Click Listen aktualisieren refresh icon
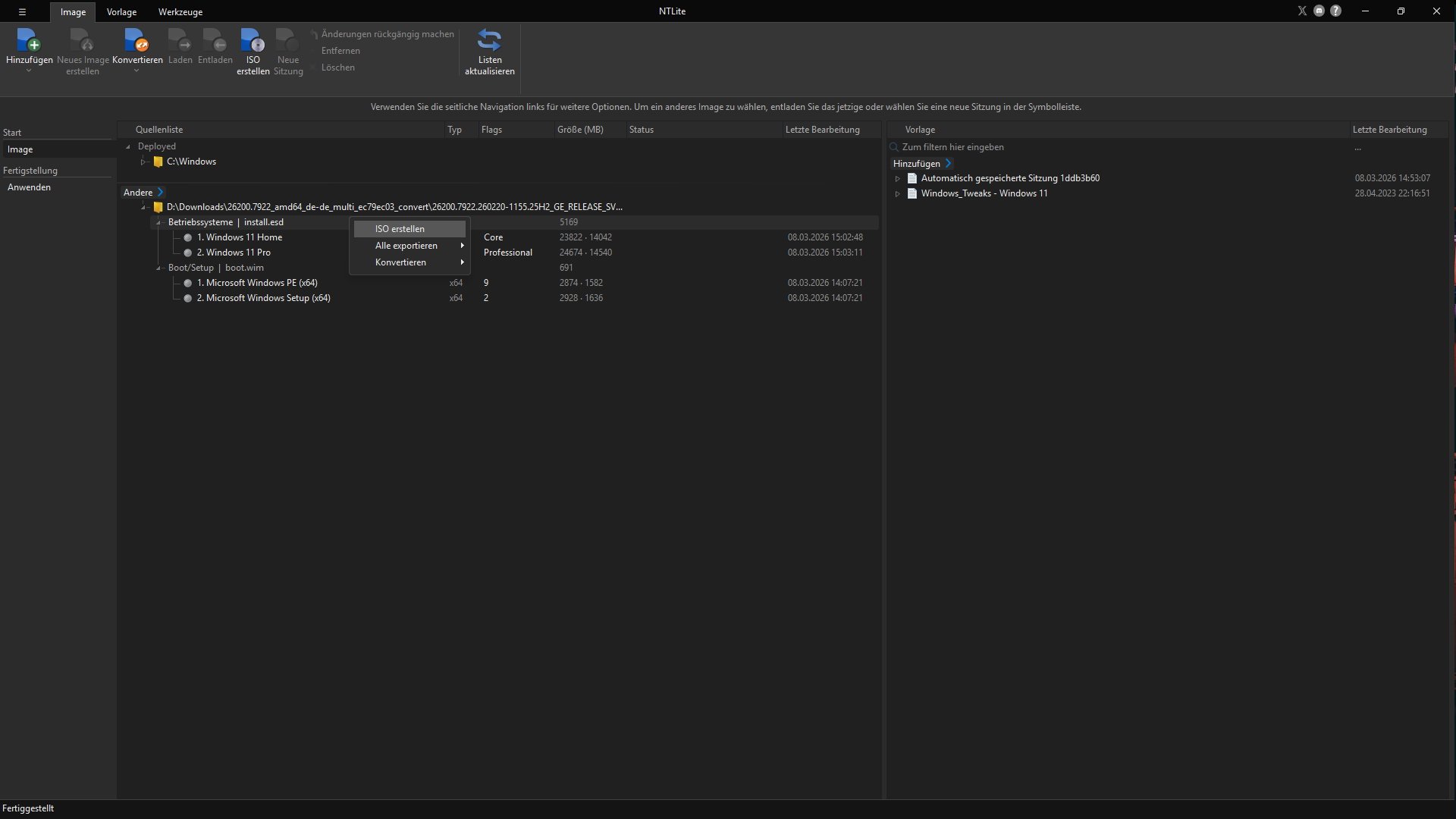 coord(489,40)
